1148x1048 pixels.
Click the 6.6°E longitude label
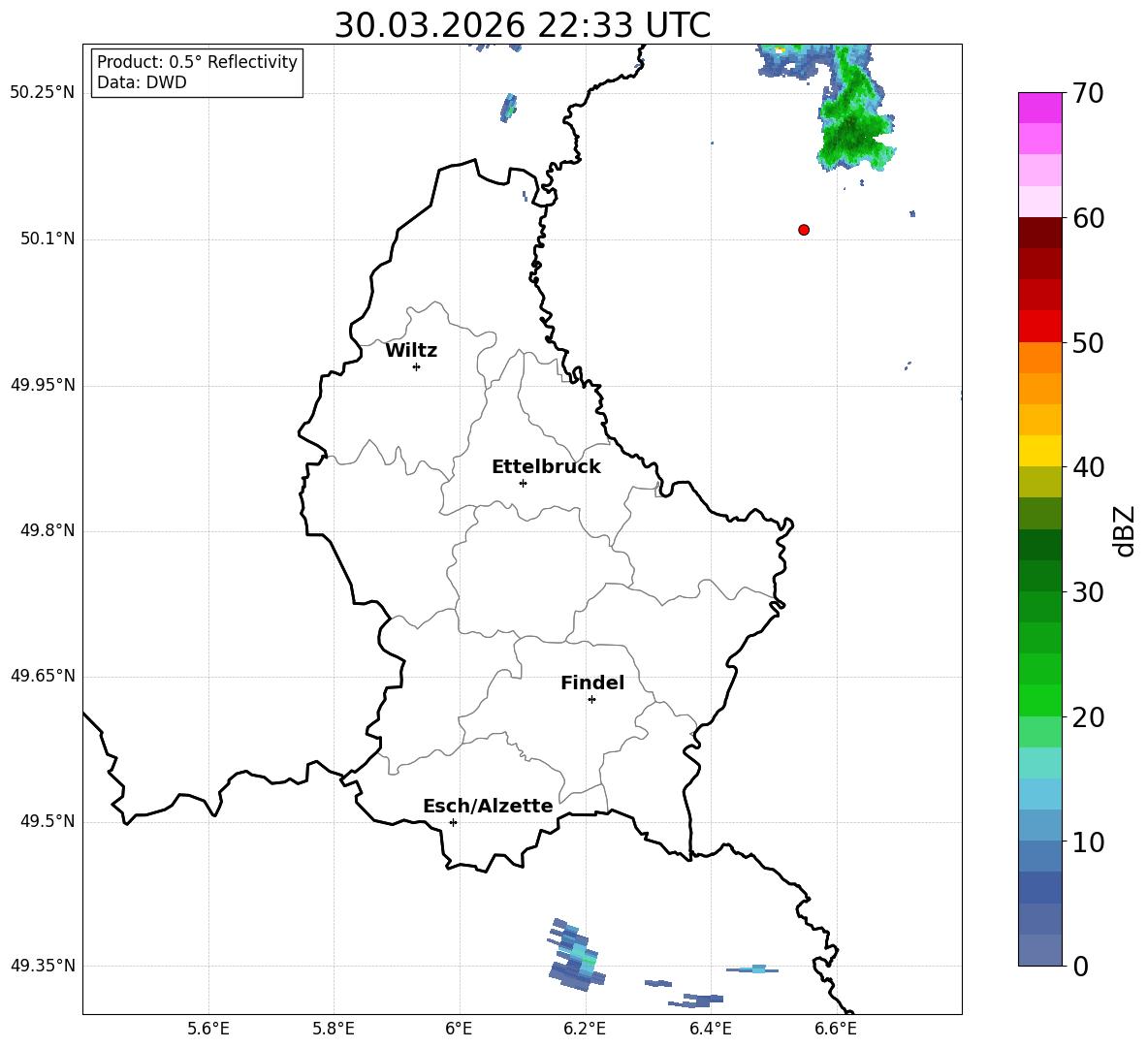pos(836,1029)
